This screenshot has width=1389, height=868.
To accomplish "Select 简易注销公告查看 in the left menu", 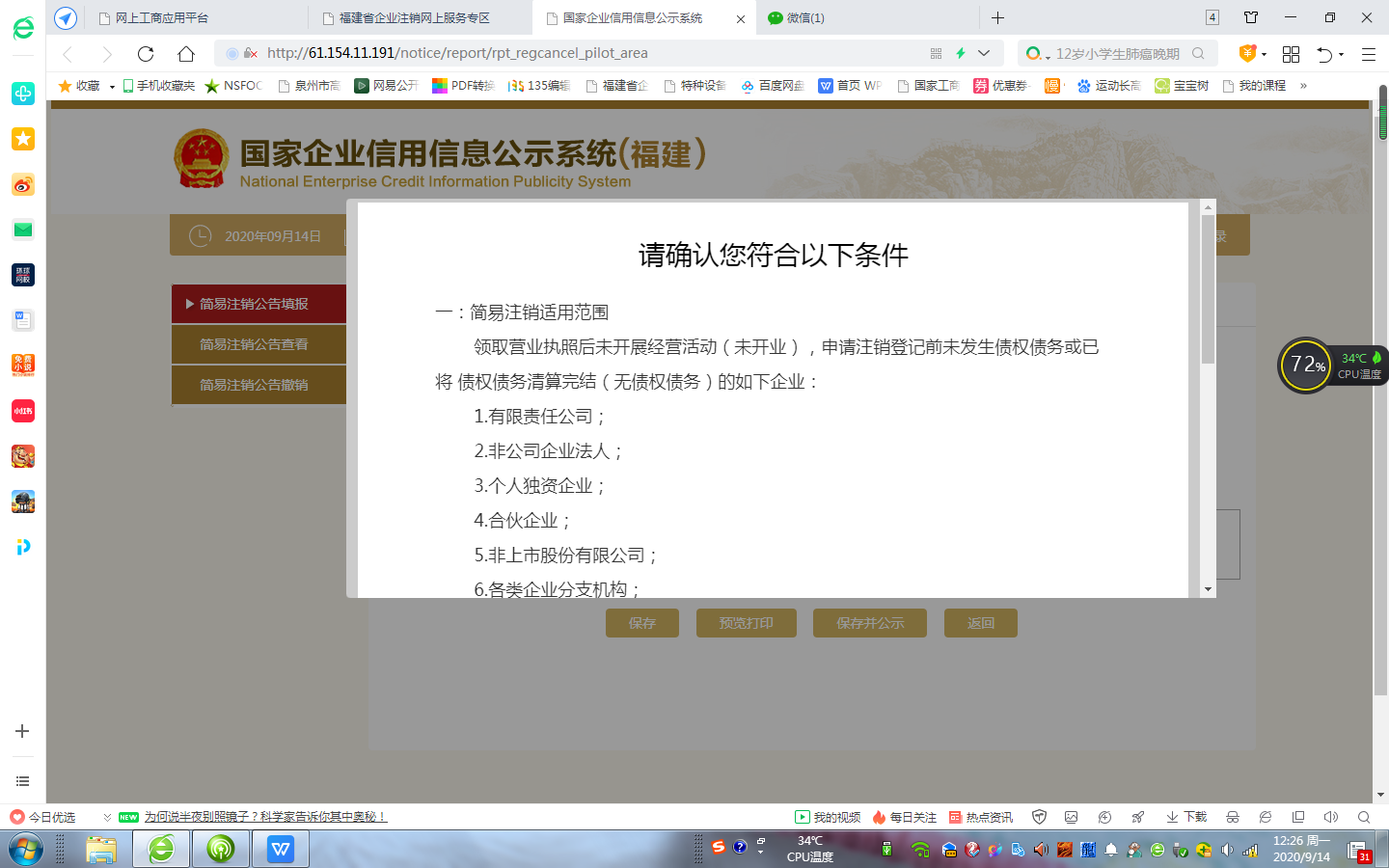I will [x=254, y=344].
